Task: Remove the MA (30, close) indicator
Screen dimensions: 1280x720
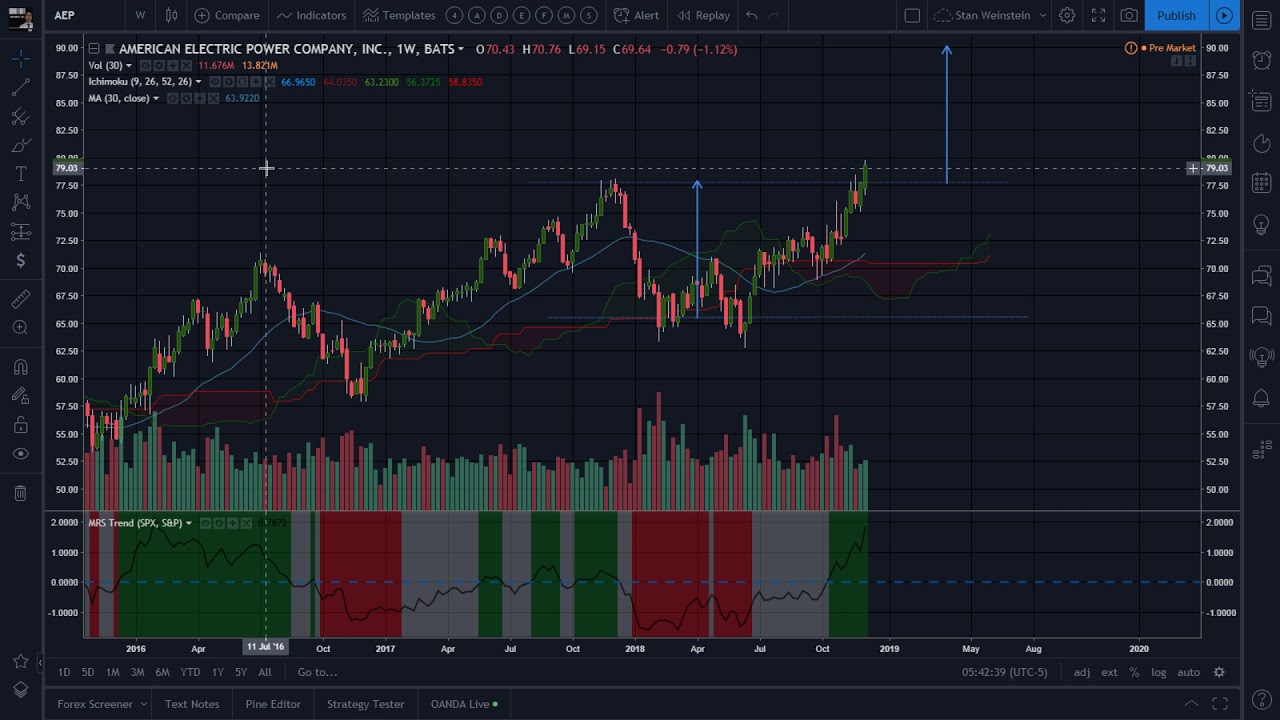Action: pos(213,98)
